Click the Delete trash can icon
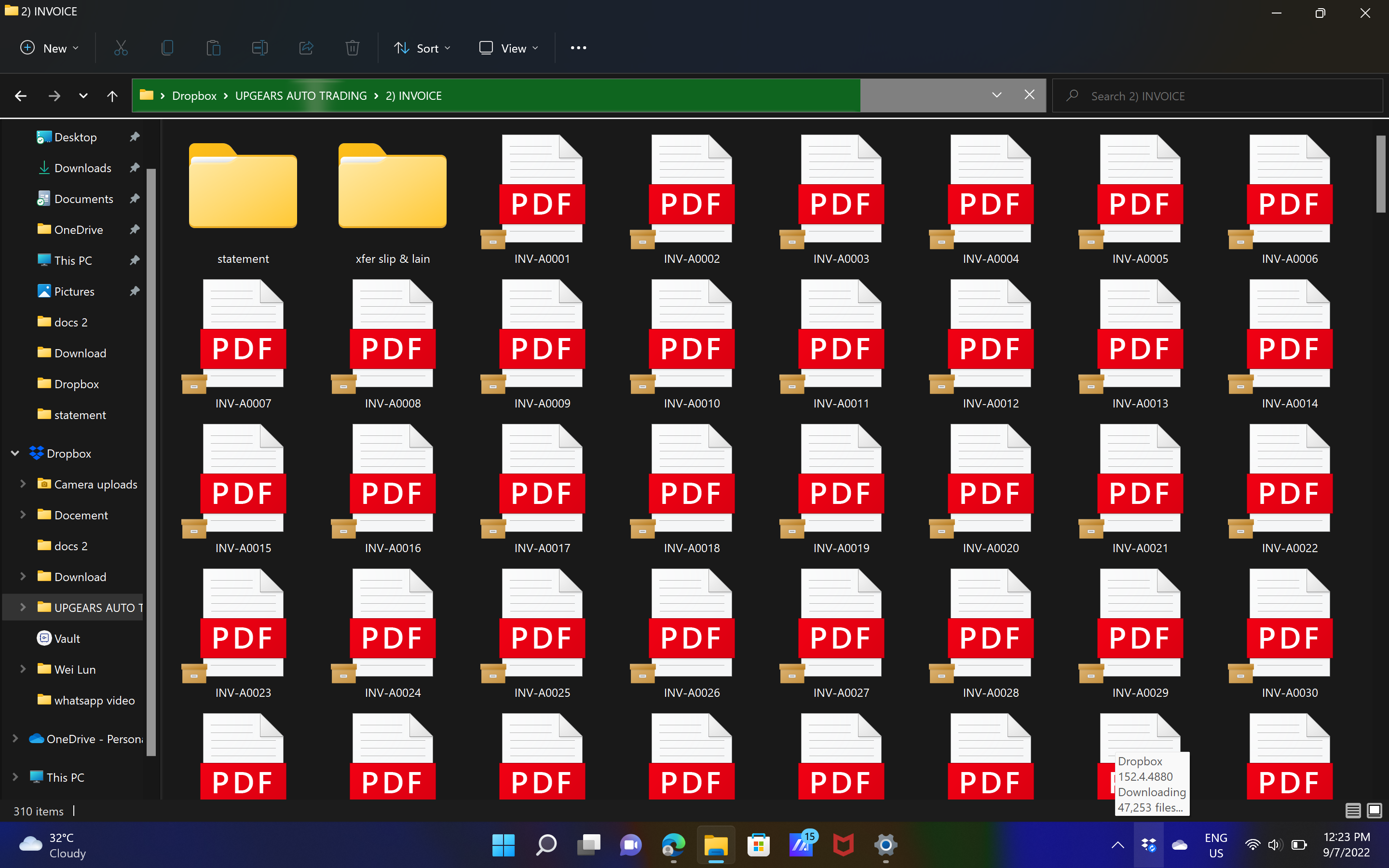The height and width of the screenshot is (868, 1389). tap(353, 48)
